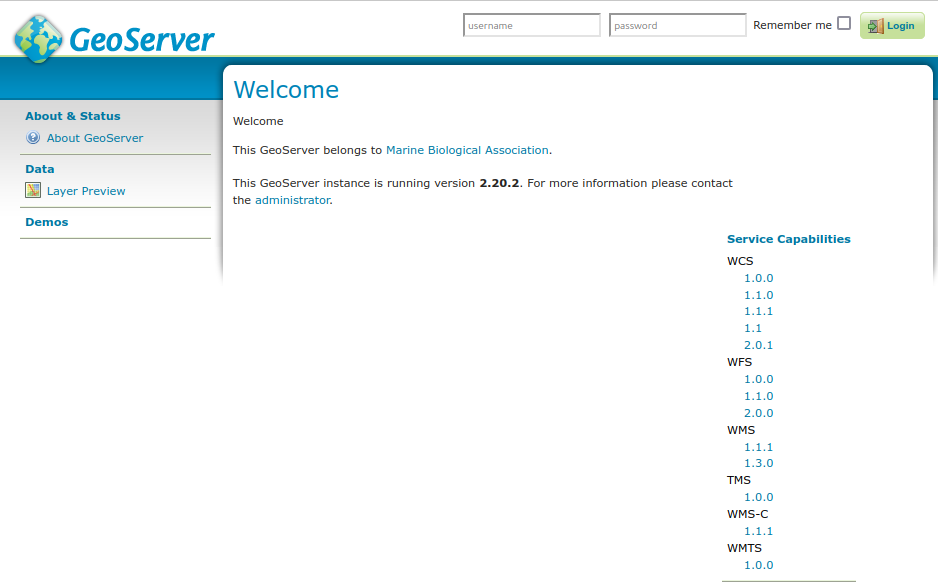938x587 pixels.
Task: Click the Demos section heading
Action: (x=47, y=222)
